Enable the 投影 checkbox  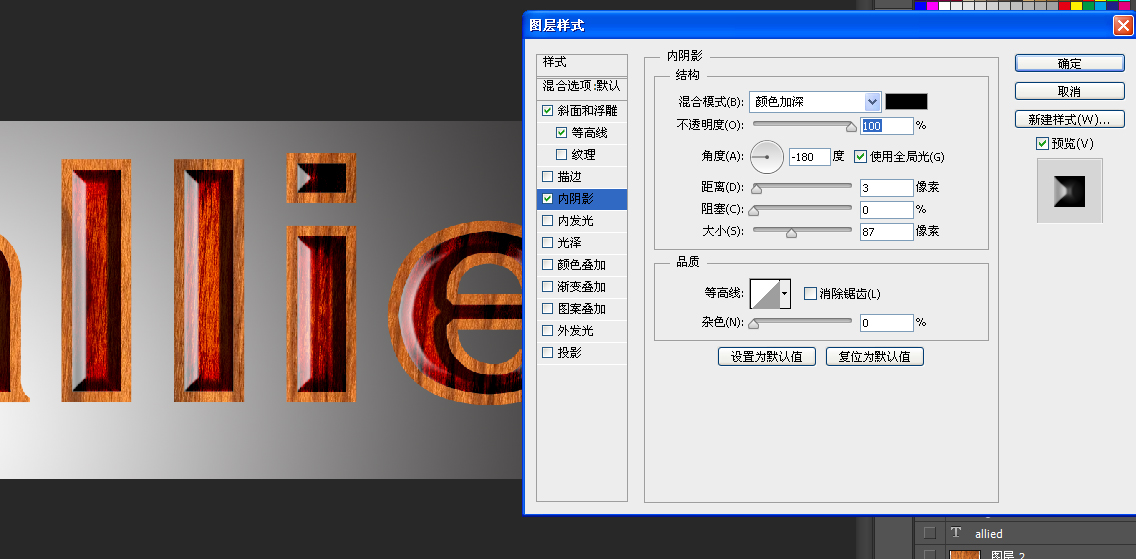pos(548,353)
